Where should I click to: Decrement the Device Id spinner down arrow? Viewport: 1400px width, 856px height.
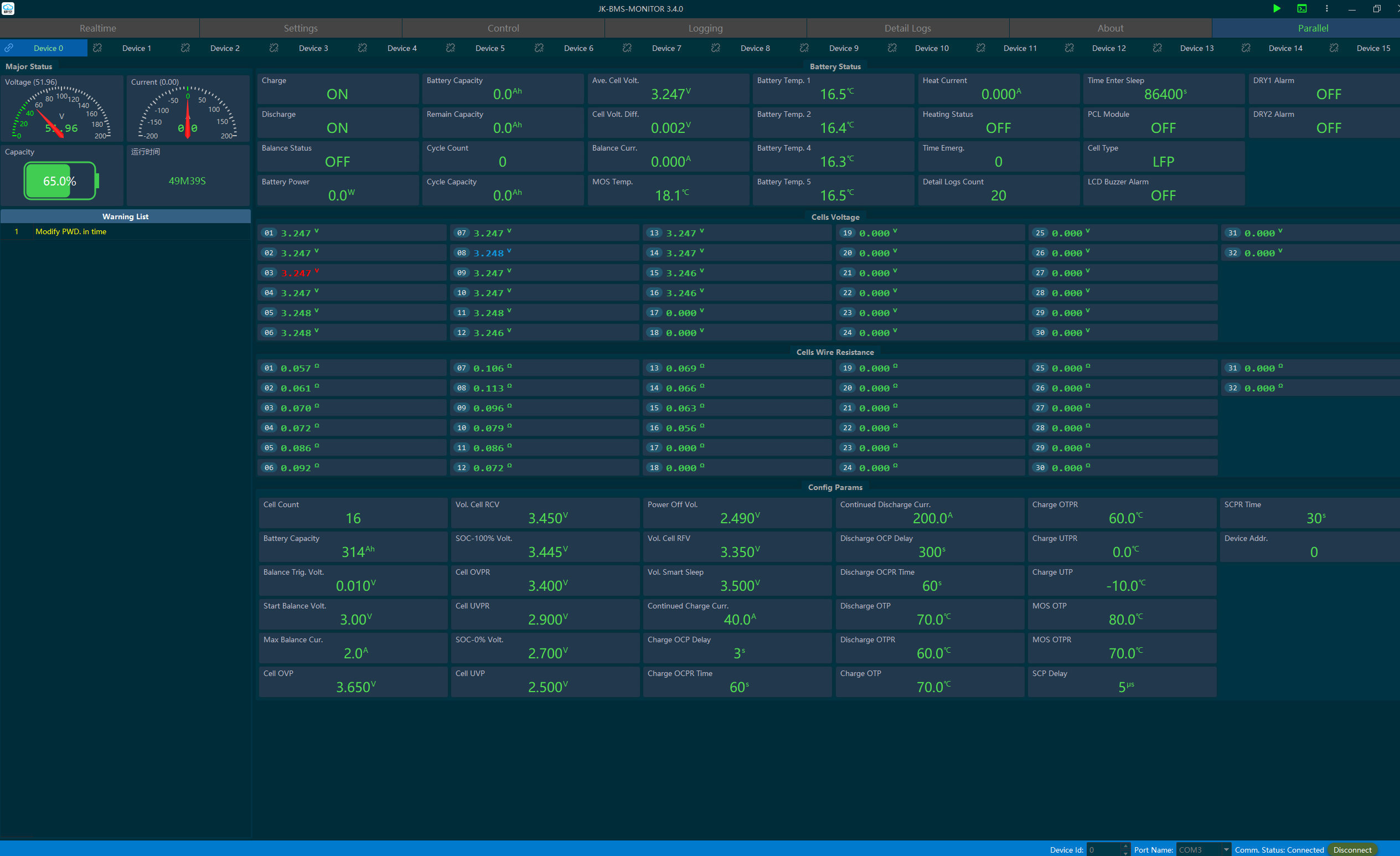coord(1125,853)
